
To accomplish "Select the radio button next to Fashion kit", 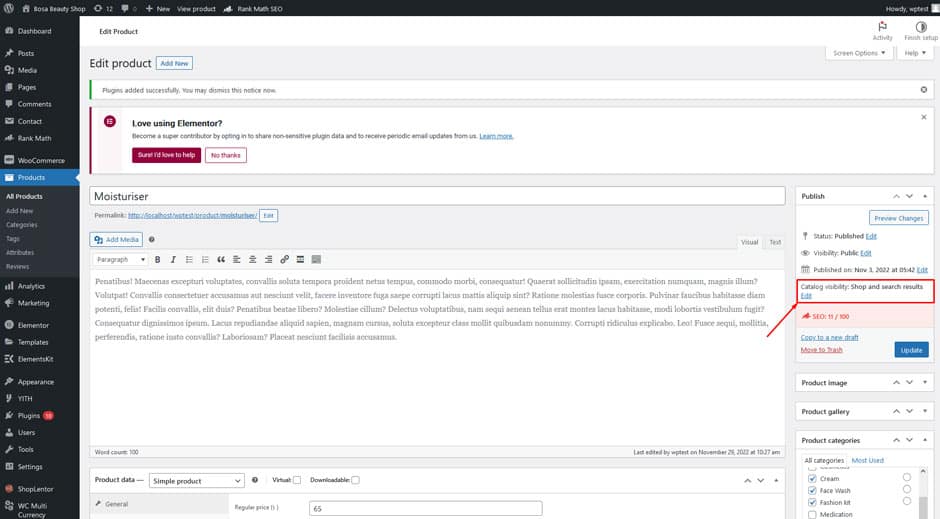I will coord(906,501).
